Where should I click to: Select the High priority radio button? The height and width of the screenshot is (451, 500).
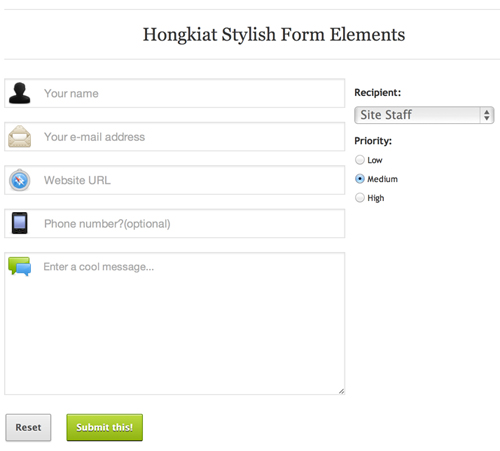pyautogui.click(x=360, y=198)
